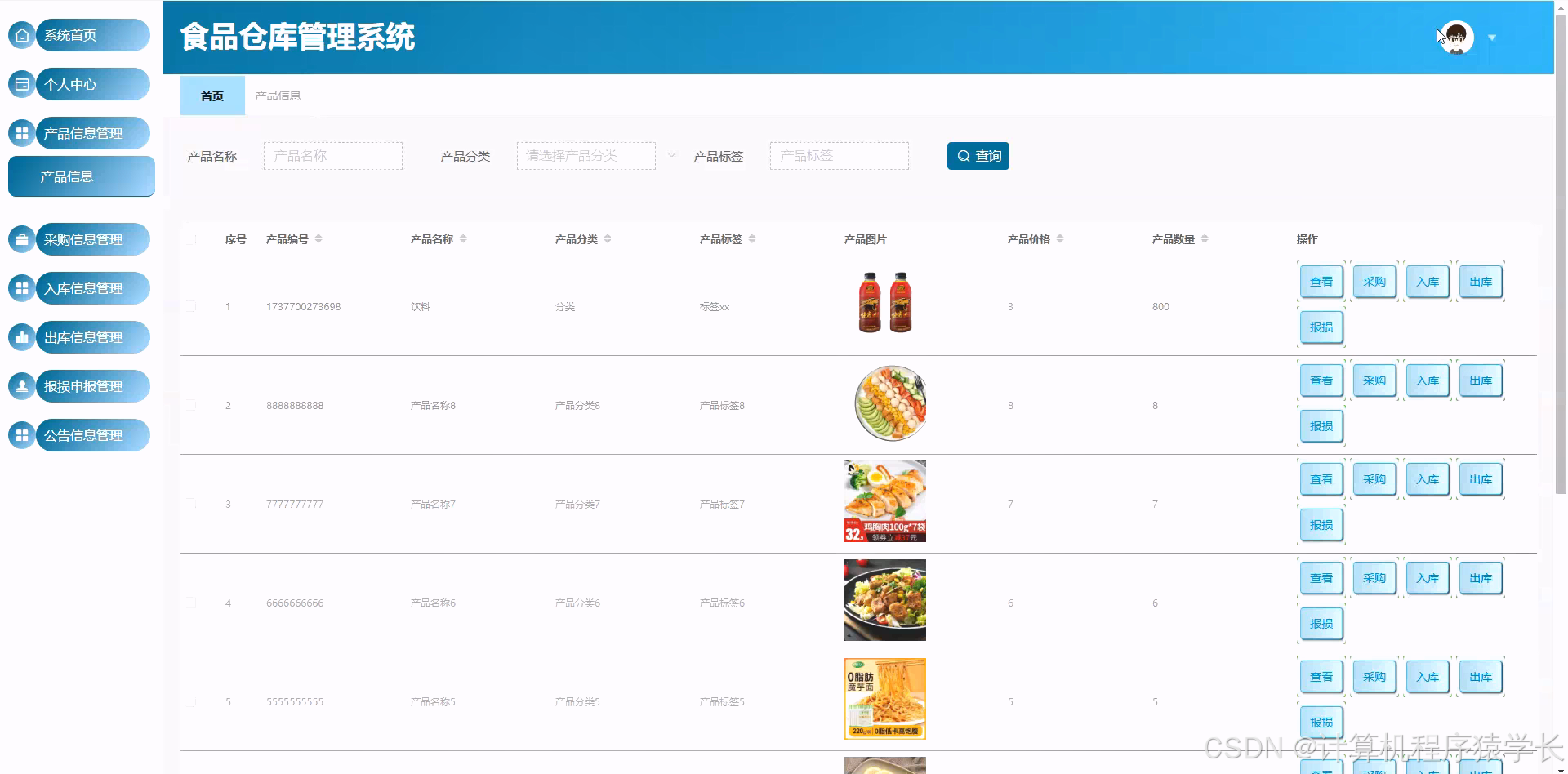Click the sort arrows on 产品价格 column

(x=1061, y=238)
